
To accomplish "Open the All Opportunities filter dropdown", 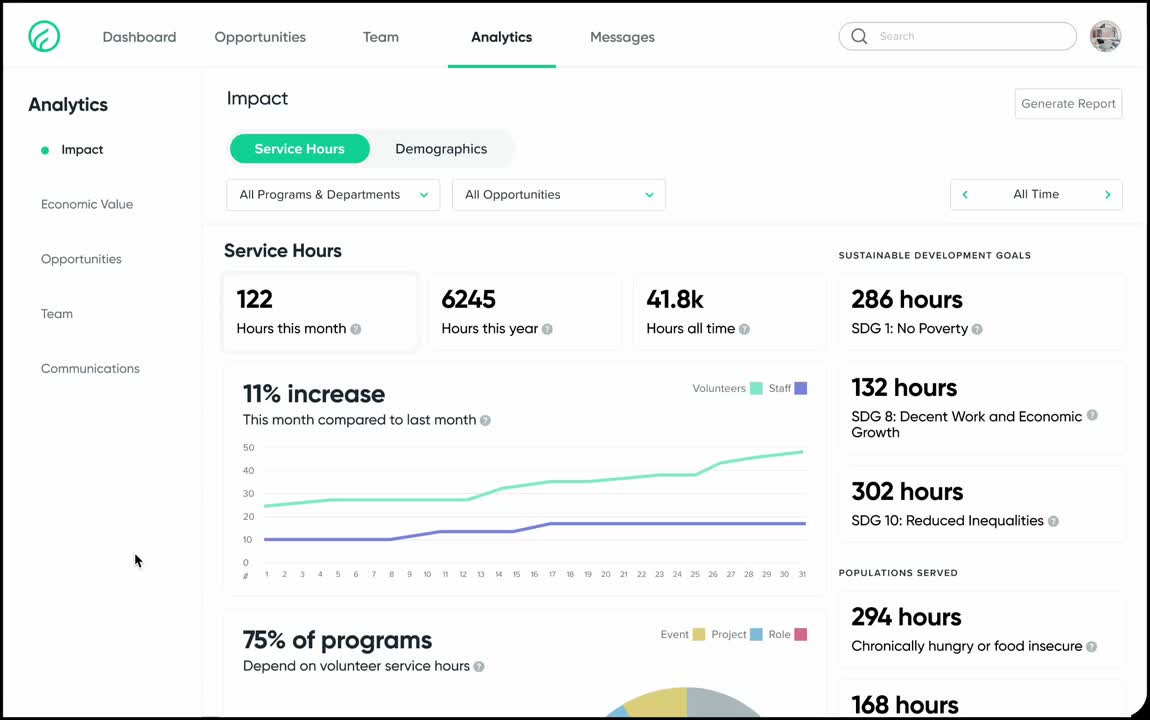I will click(559, 194).
